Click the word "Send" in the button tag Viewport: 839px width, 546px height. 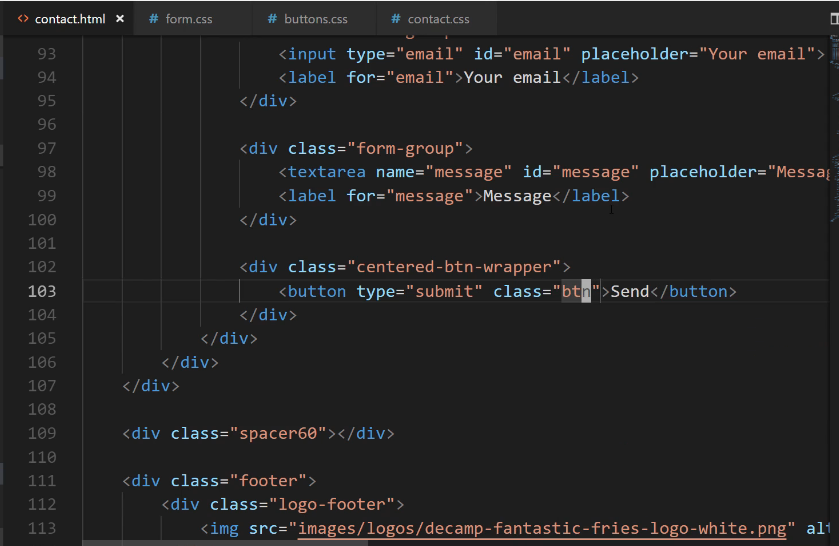point(630,291)
